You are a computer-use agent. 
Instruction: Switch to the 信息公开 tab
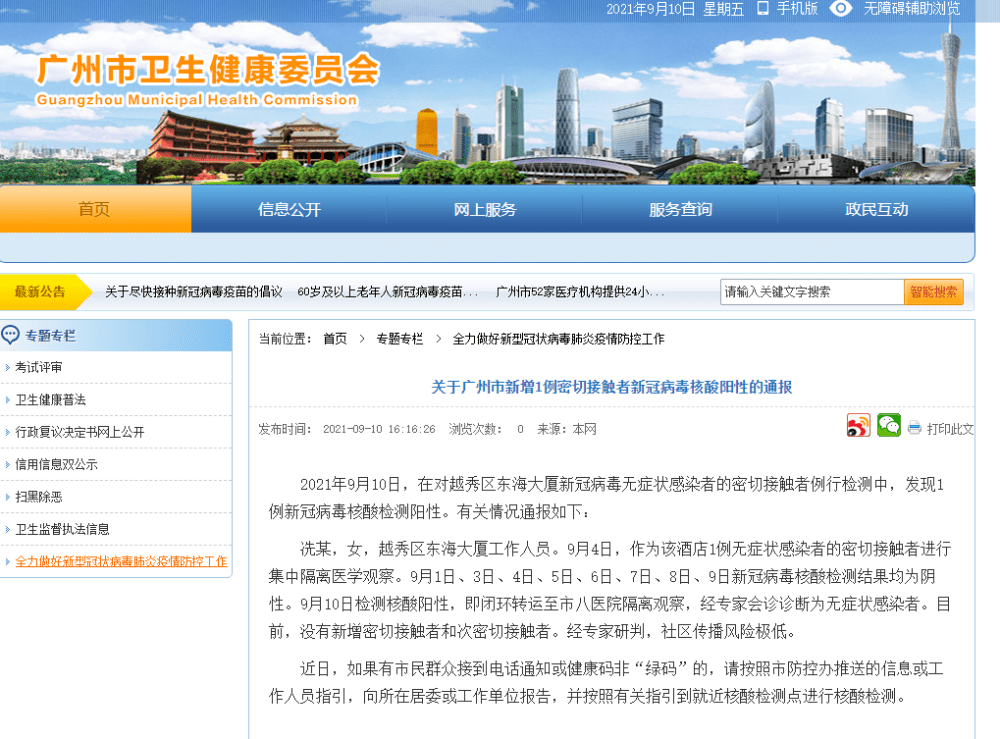click(x=289, y=209)
